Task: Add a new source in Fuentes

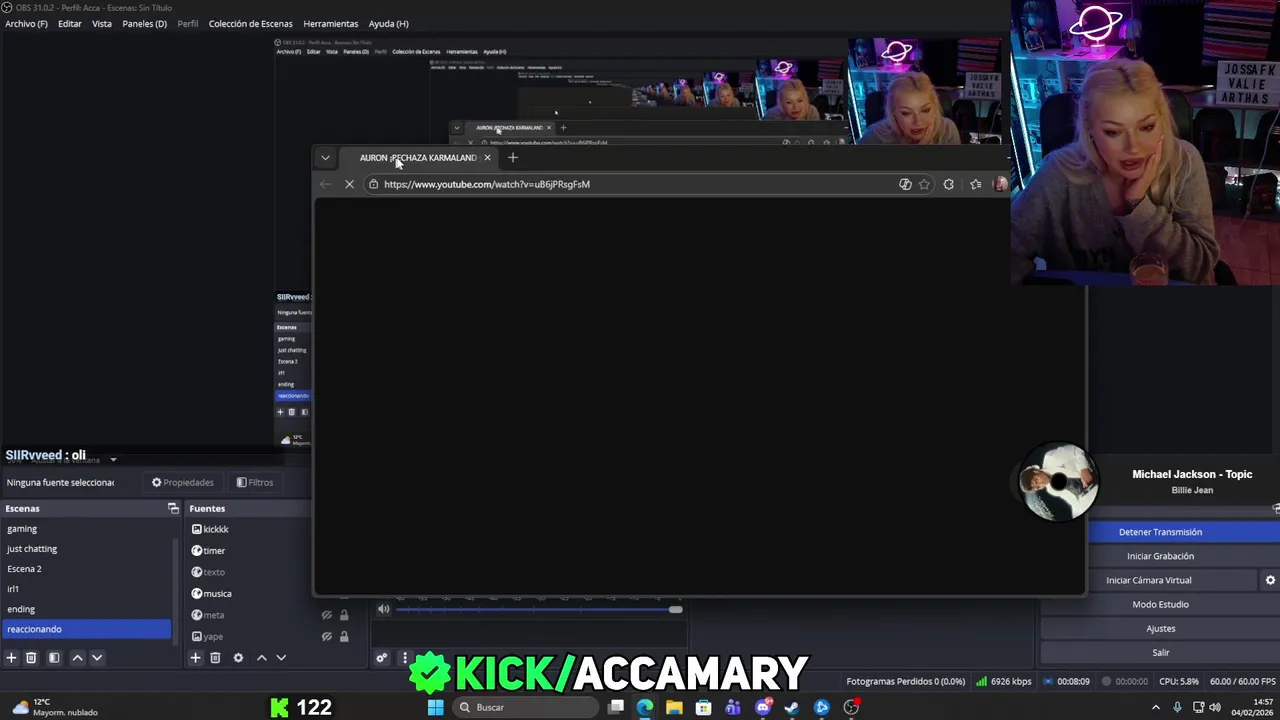Action: pos(195,658)
